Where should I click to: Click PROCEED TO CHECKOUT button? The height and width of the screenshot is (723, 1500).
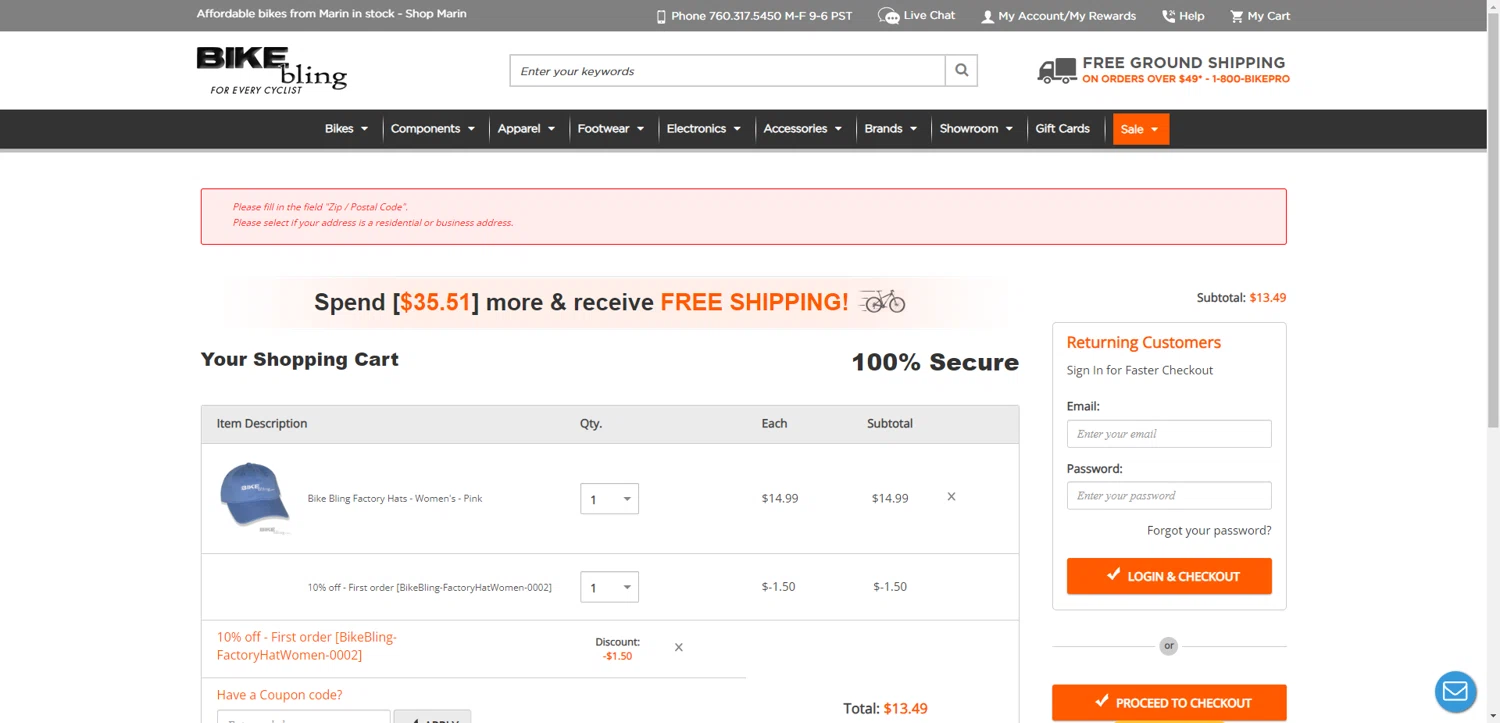[x=1169, y=703]
